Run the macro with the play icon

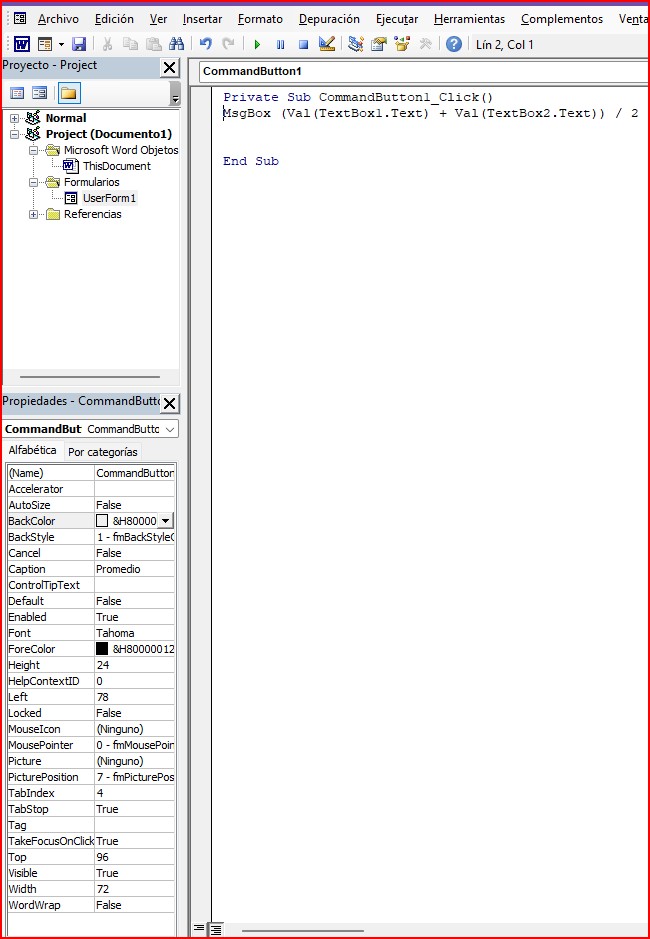coord(257,44)
